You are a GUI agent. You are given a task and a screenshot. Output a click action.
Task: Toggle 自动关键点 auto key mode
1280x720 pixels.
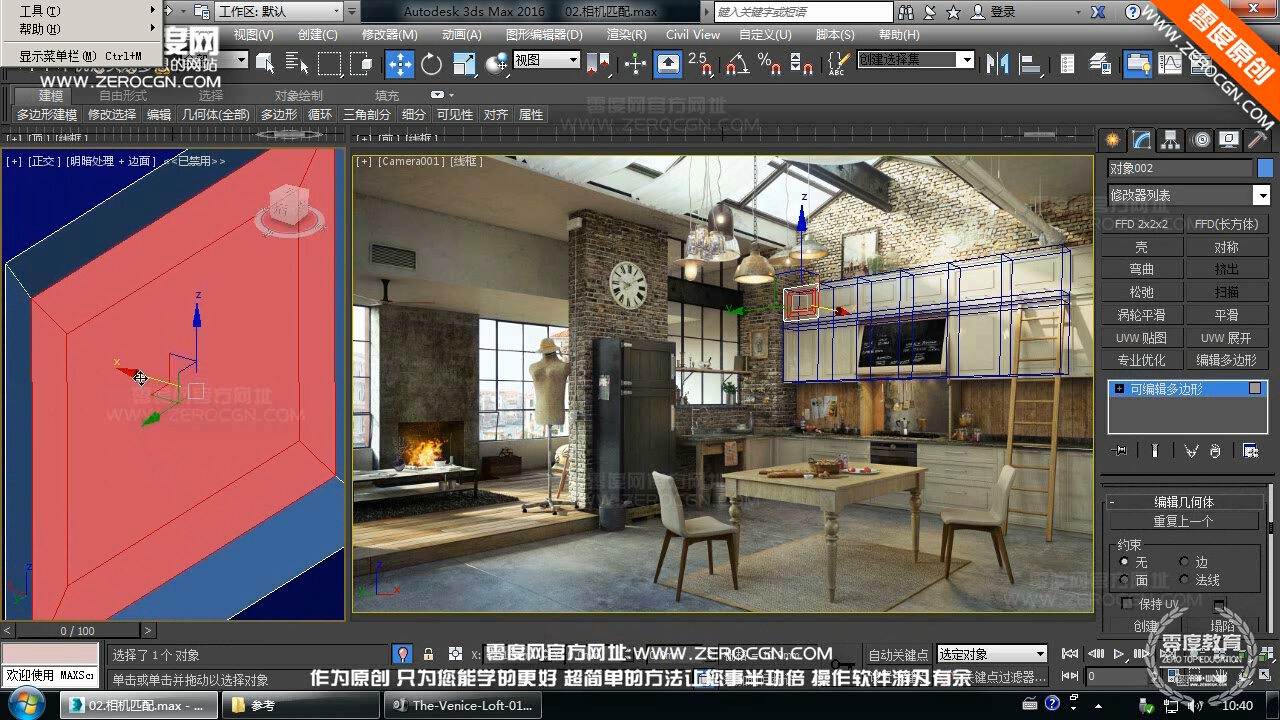click(x=900, y=654)
